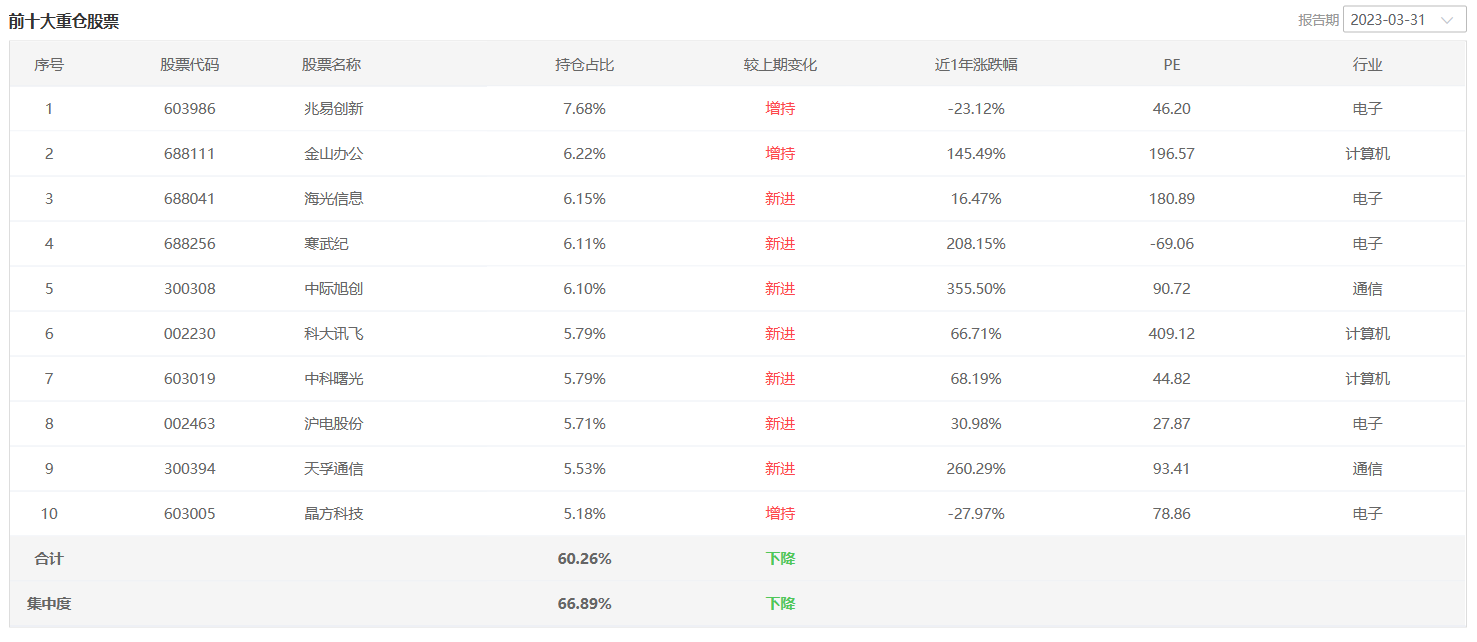Click the PE column header
The width and height of the screenshot is (1477, 642).
(1171, 64)
